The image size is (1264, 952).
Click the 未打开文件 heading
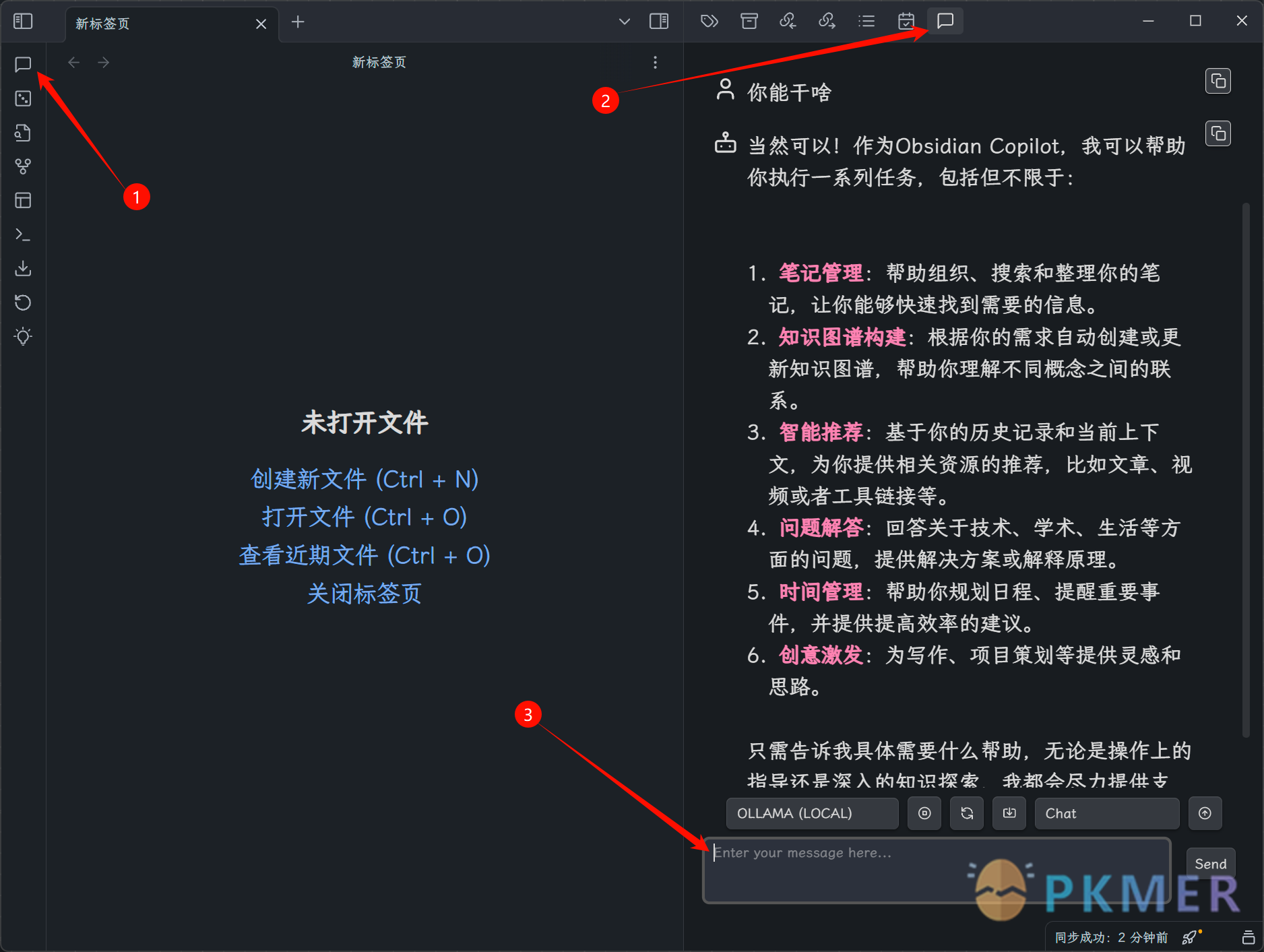[x=365, y=422]
